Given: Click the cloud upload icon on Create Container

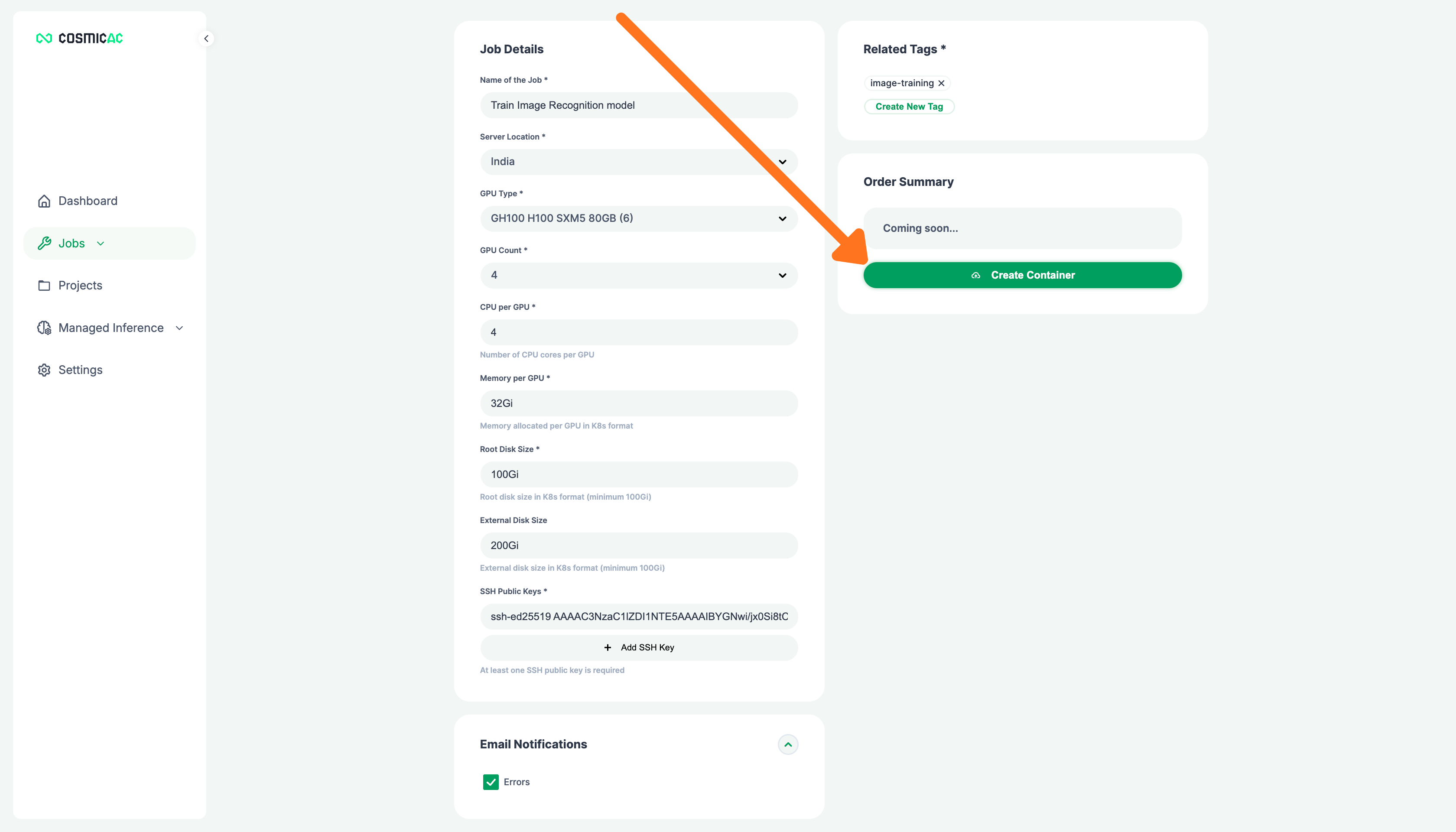Looking at the screenshot, I should click(x=976, y=276).
